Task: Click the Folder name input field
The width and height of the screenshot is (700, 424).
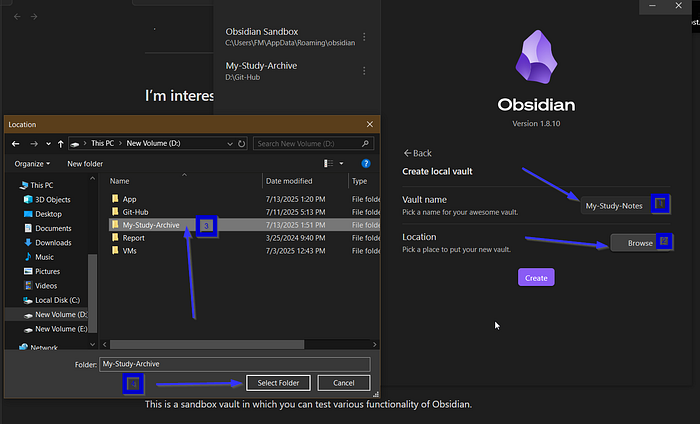Action: pos(235,364)
